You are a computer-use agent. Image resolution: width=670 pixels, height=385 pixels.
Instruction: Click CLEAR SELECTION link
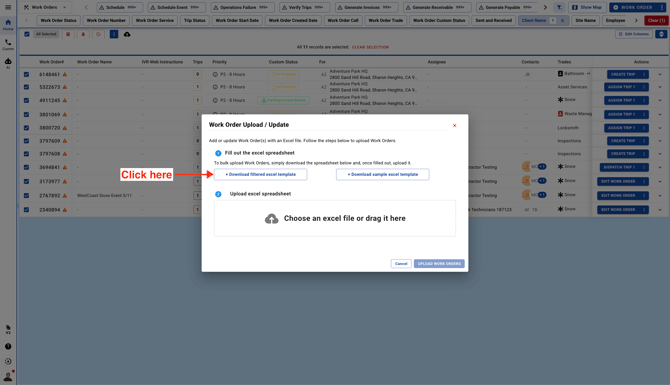point(370,47)
